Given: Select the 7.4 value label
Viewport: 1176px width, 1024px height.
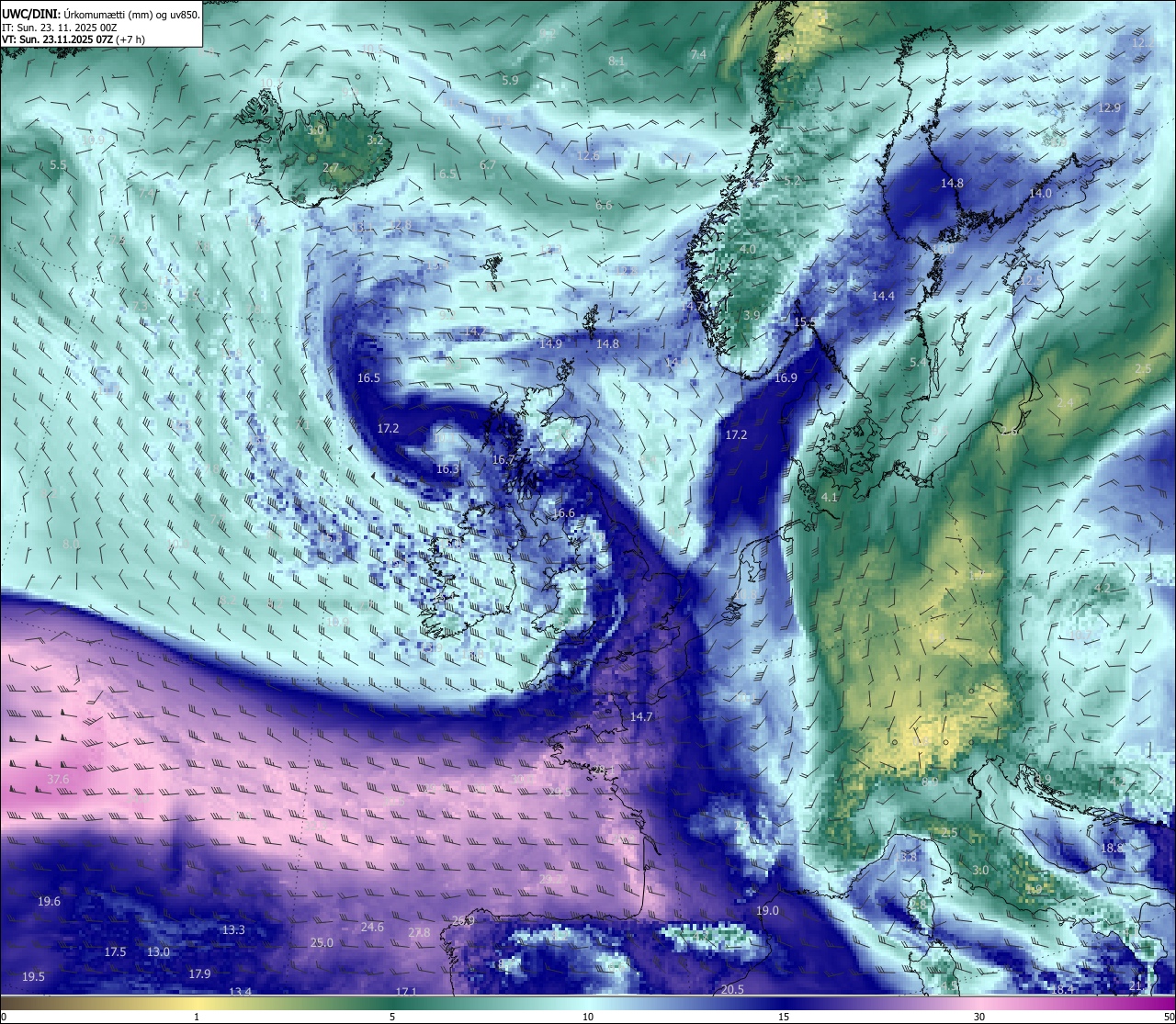Looking at the screenshot, I should [698, 55].
